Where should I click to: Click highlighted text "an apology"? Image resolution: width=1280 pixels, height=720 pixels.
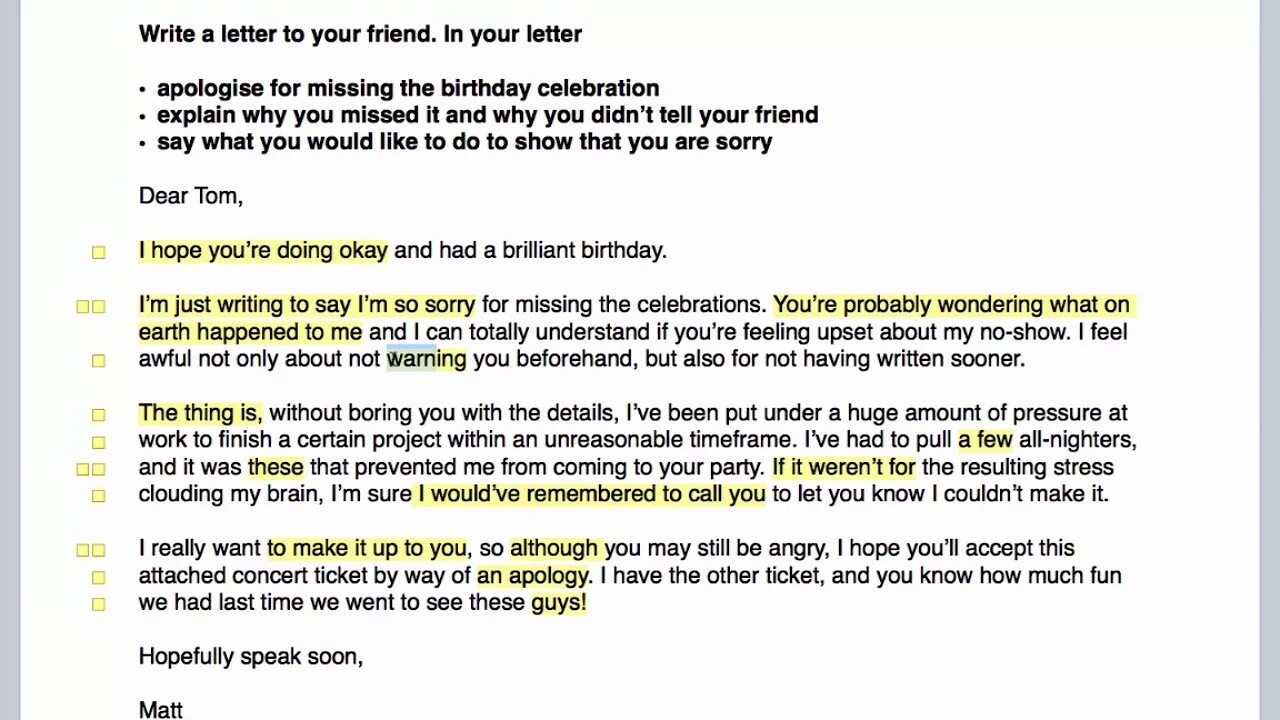(x=533, y=575)
